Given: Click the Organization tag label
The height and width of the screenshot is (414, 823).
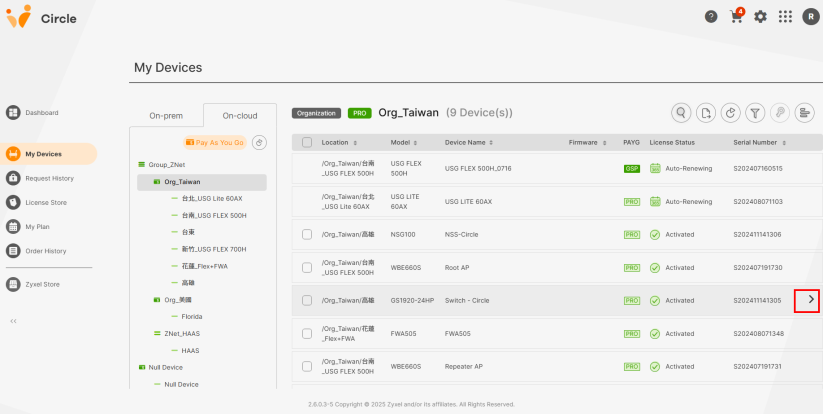Looking at the screenshot, I should point(316,113).
